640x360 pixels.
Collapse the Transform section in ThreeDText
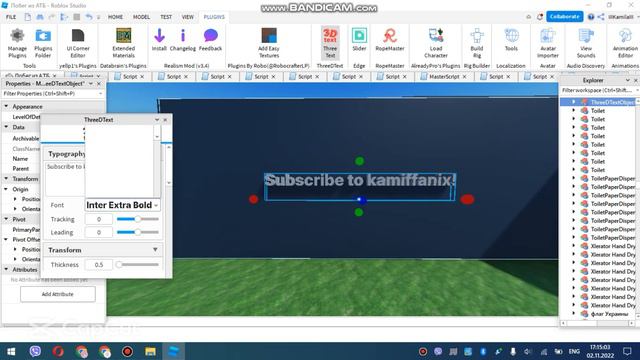[155, 249]
